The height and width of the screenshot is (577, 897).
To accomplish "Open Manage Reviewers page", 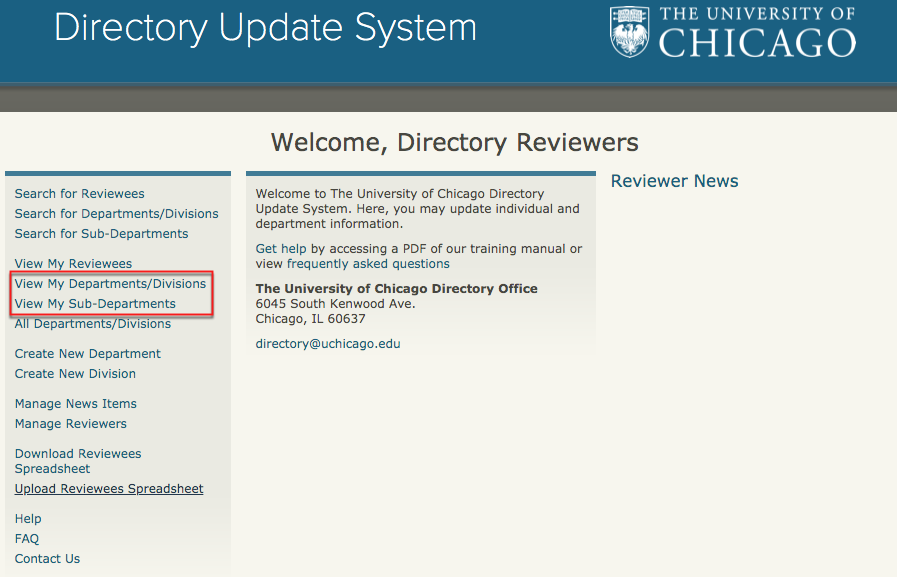I will [70, 424].
